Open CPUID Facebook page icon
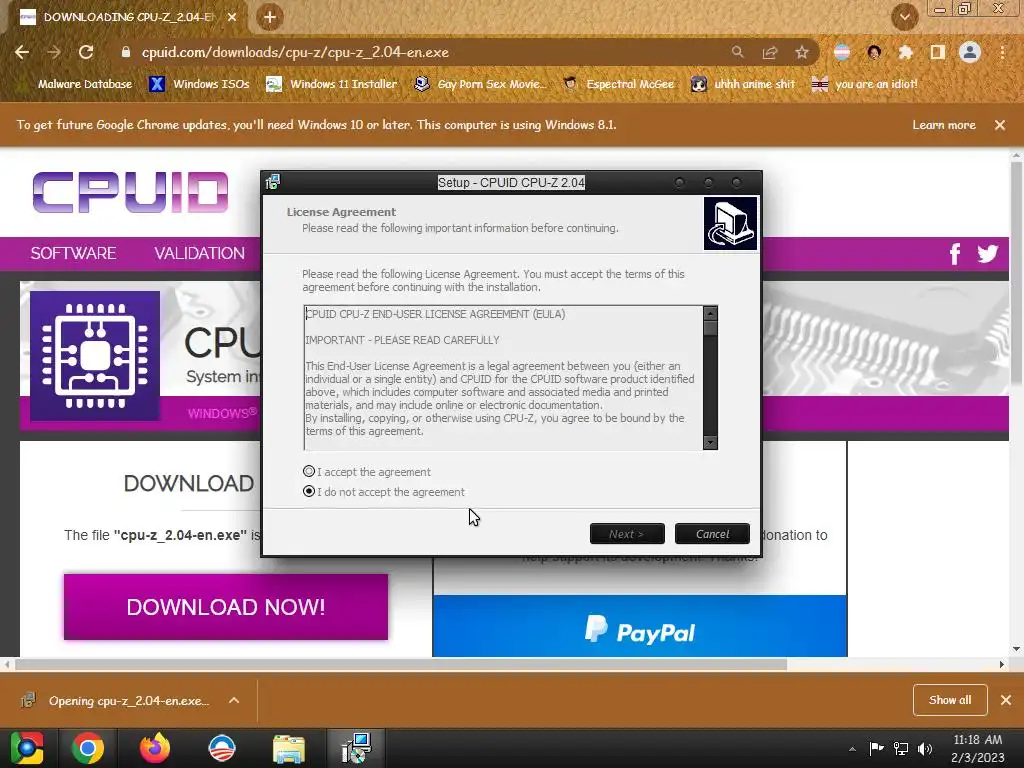Image resolution: width=1024 pixels, height=768 pixels. click(x=955, y=253)
